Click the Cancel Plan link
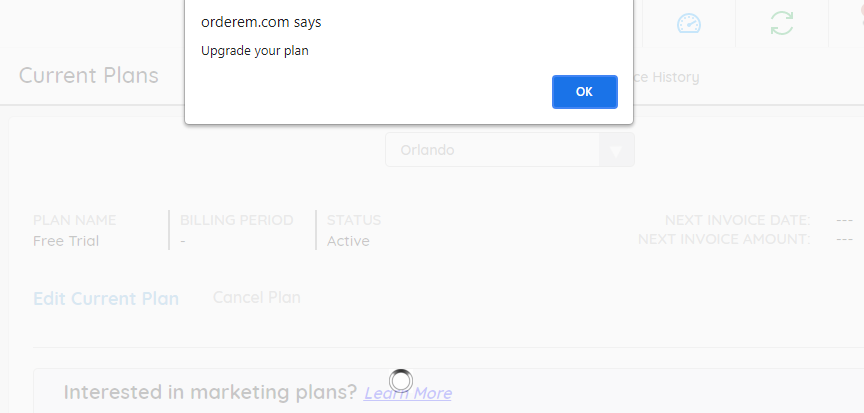The height and width of the screenshot is (413, 864). click(x=256, y=297)
